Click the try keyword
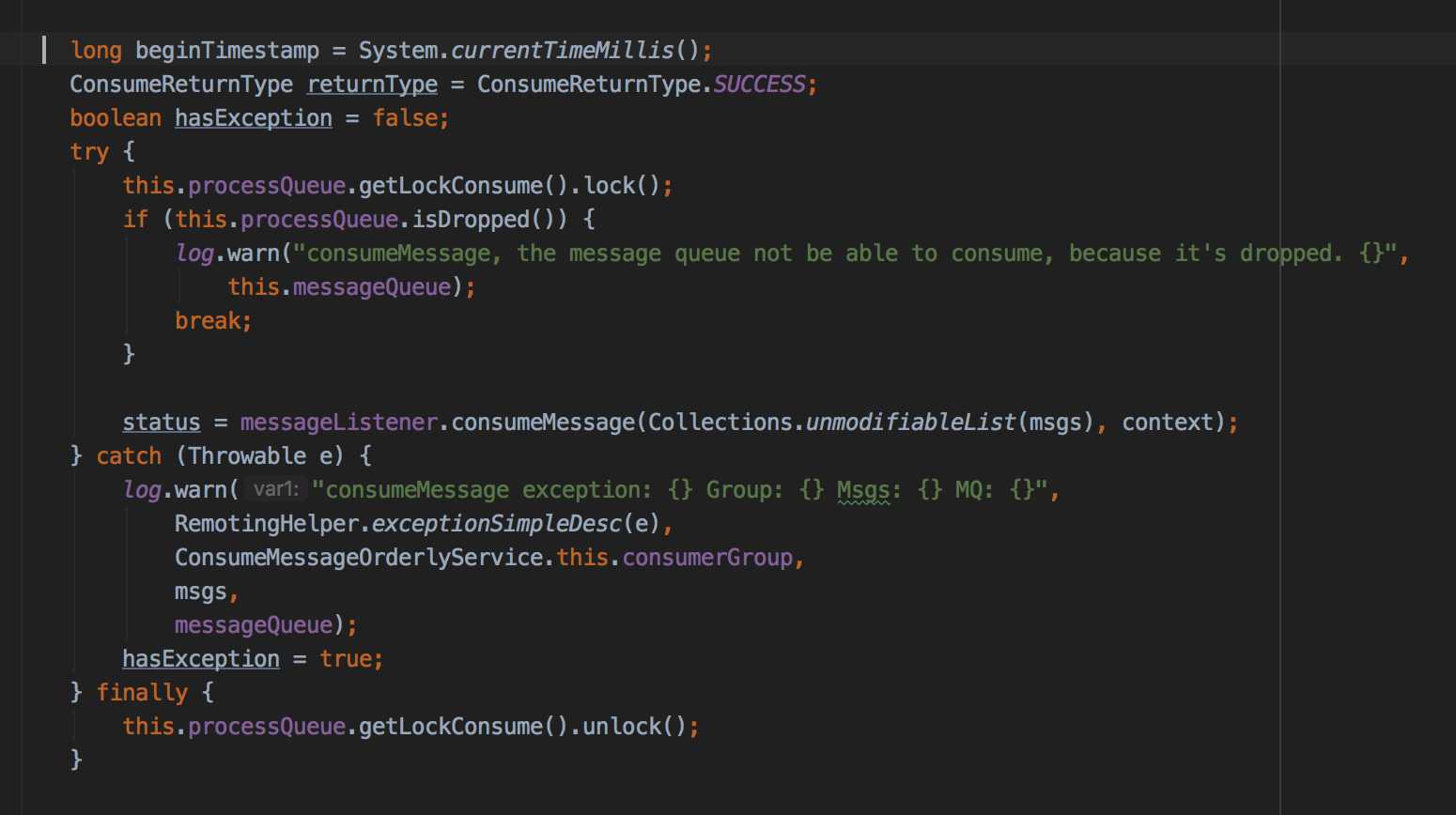1456x815 pixels. pyautogui.click(x=89, y=152)
